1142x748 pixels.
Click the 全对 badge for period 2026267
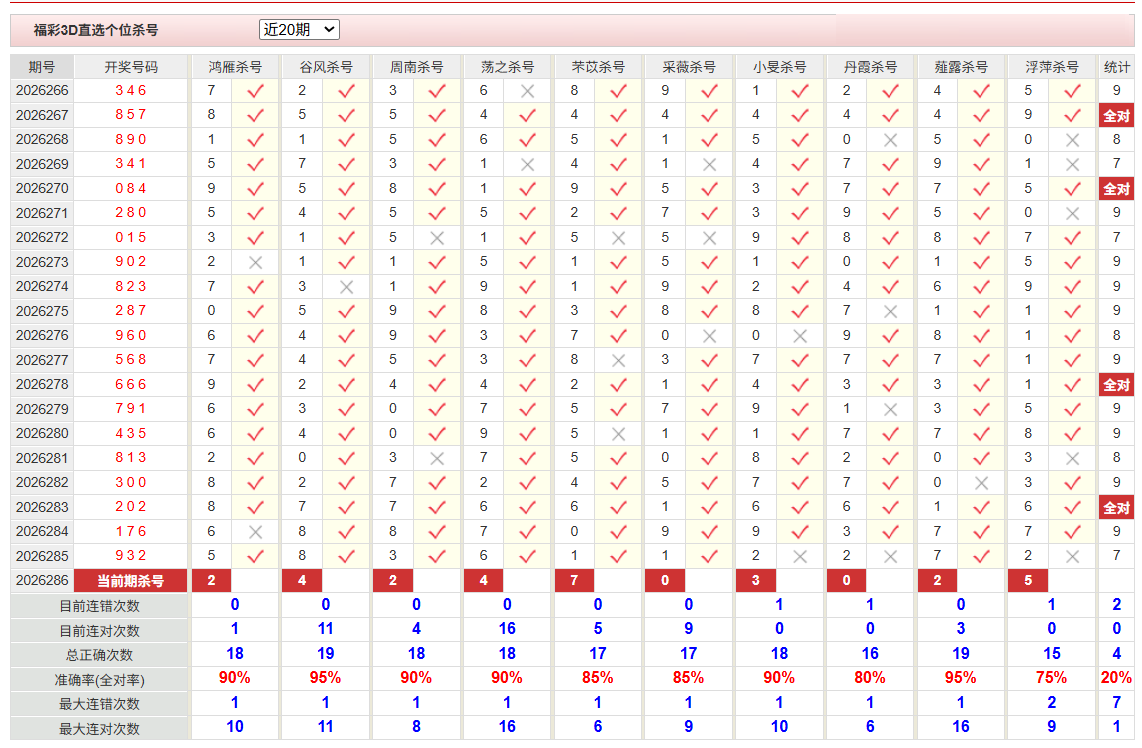pos(1117,116)
